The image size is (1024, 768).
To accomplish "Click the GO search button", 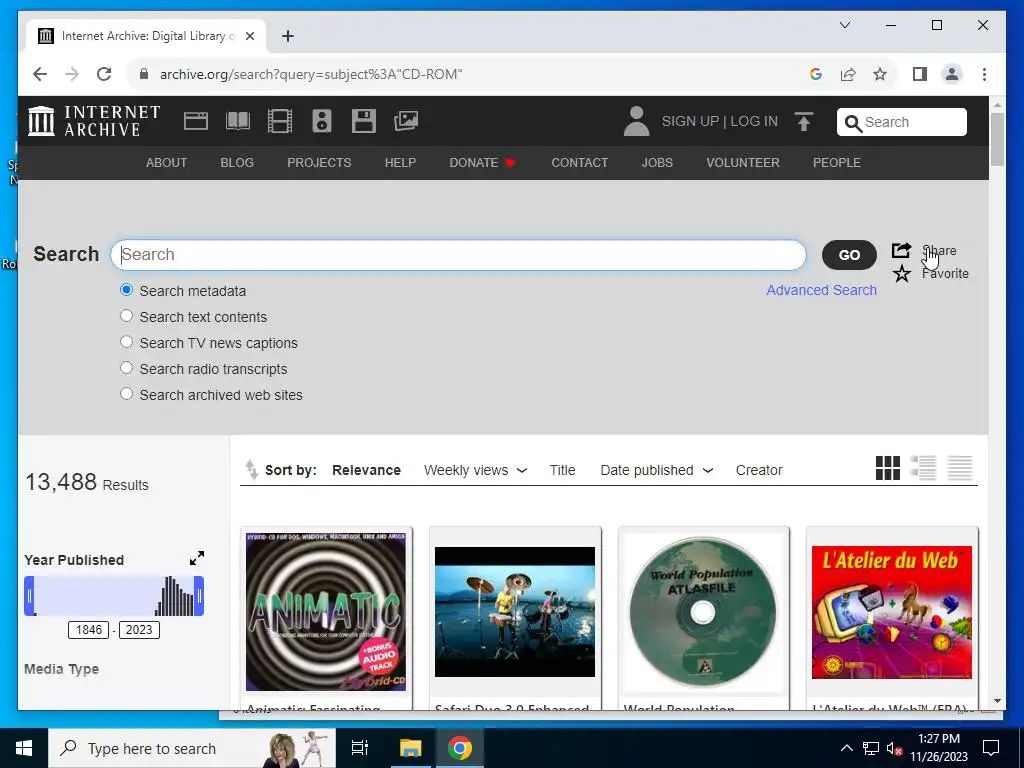I will point(849,255).
